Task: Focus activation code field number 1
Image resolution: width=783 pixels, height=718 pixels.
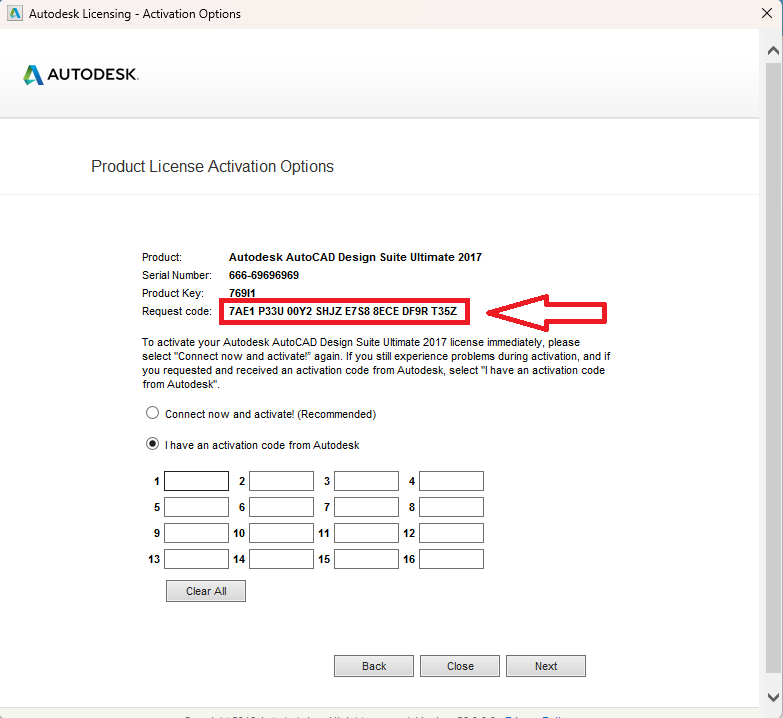Action: pos(196,481)
